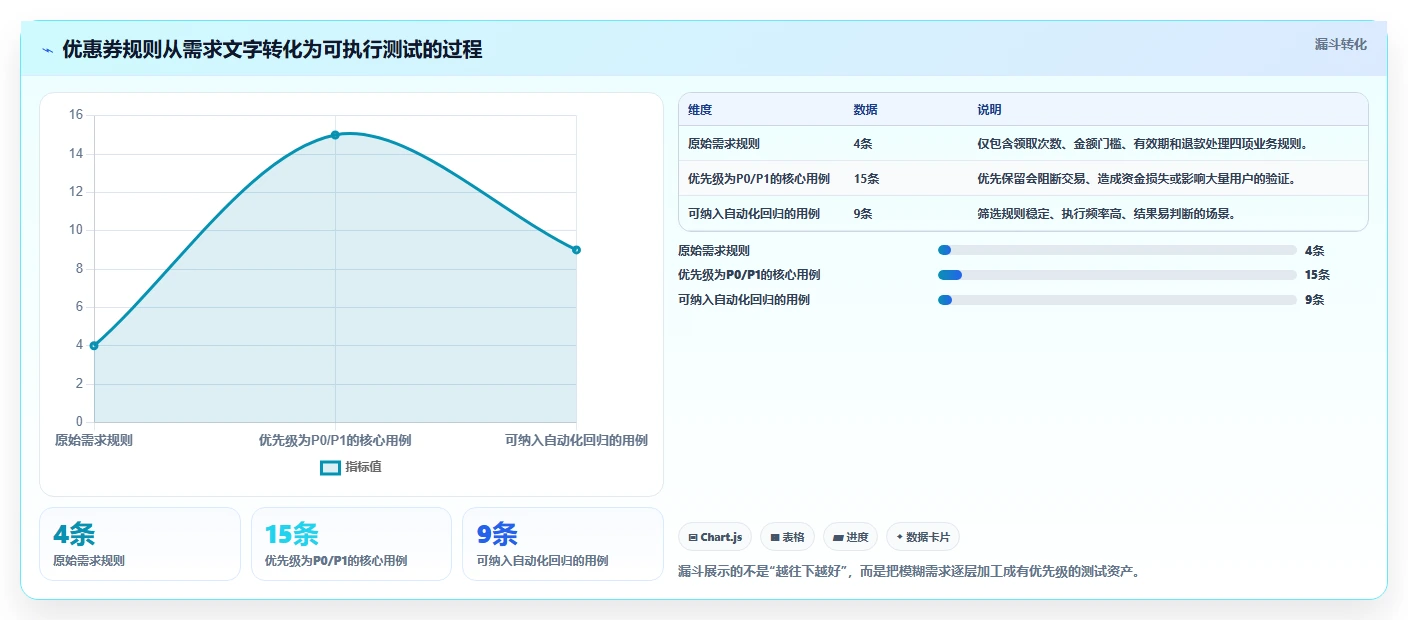Click the chart data point at value 9
This screenshot has height=620, width=1408.
577,250
